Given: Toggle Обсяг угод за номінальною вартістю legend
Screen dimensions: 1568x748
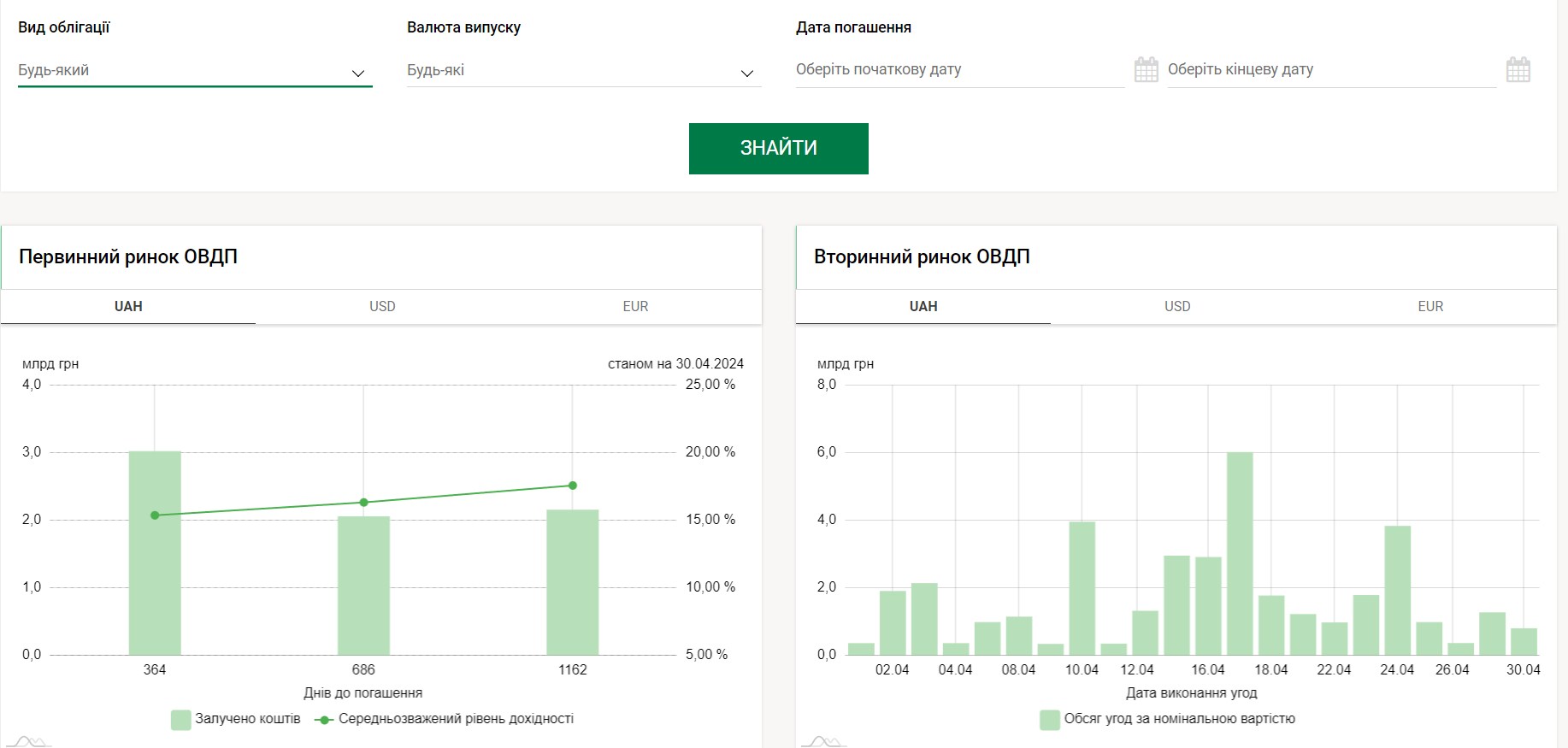Looking at the screenshot, I should point(1168,719).
